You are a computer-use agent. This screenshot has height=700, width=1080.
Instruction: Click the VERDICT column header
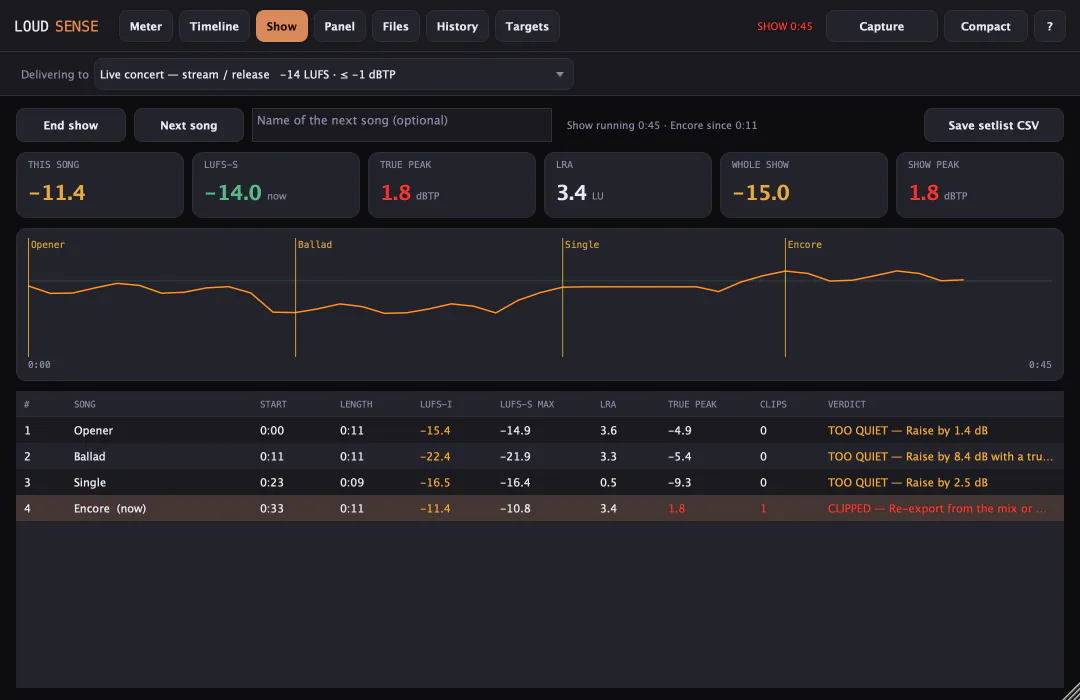click(x=847, y=404)
